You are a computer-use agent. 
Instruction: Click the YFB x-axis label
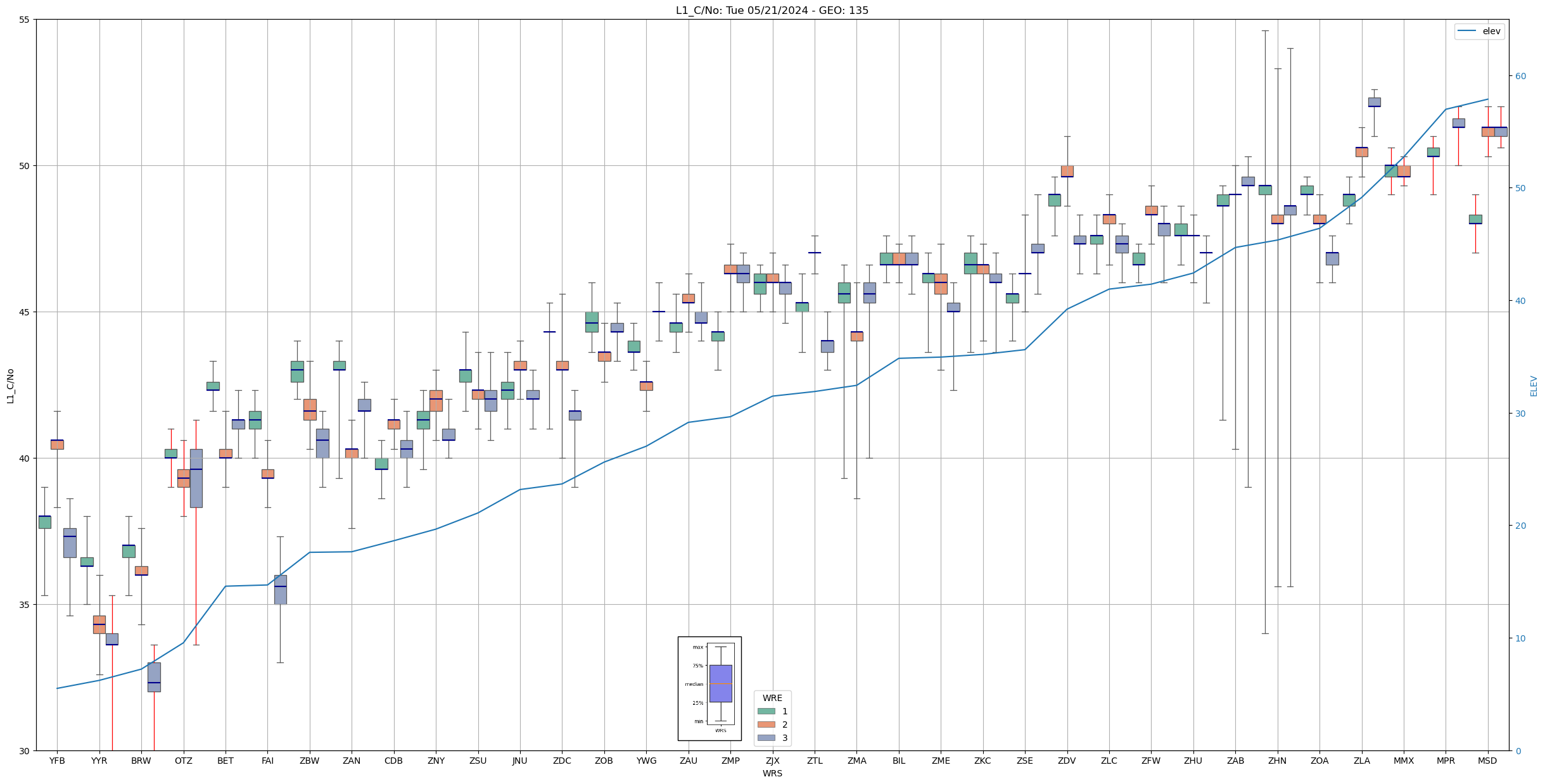coord(57,761)
